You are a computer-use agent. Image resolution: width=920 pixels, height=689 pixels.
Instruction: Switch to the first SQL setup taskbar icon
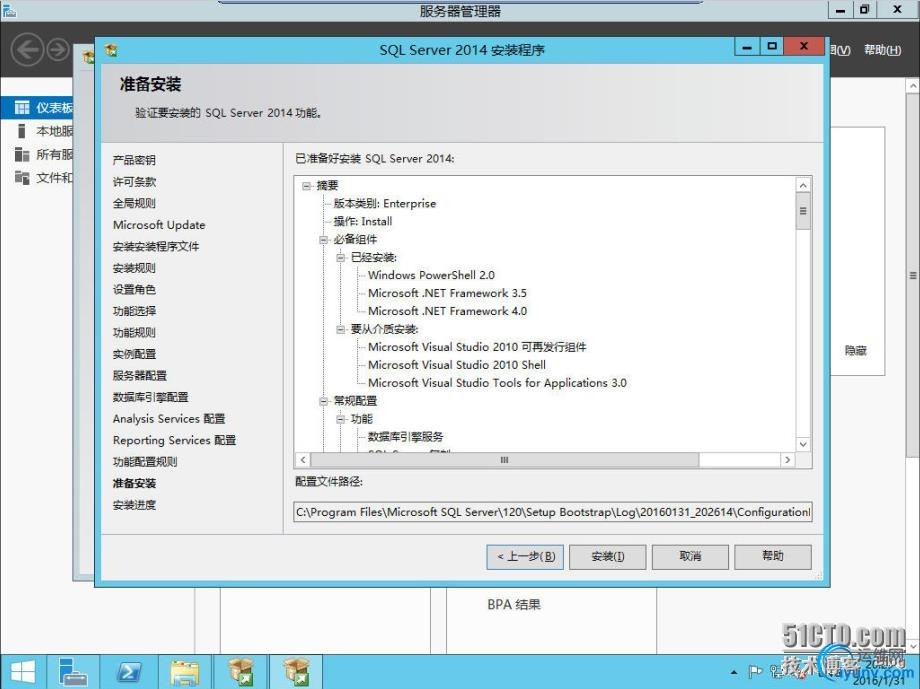click(x=240, y=672)
